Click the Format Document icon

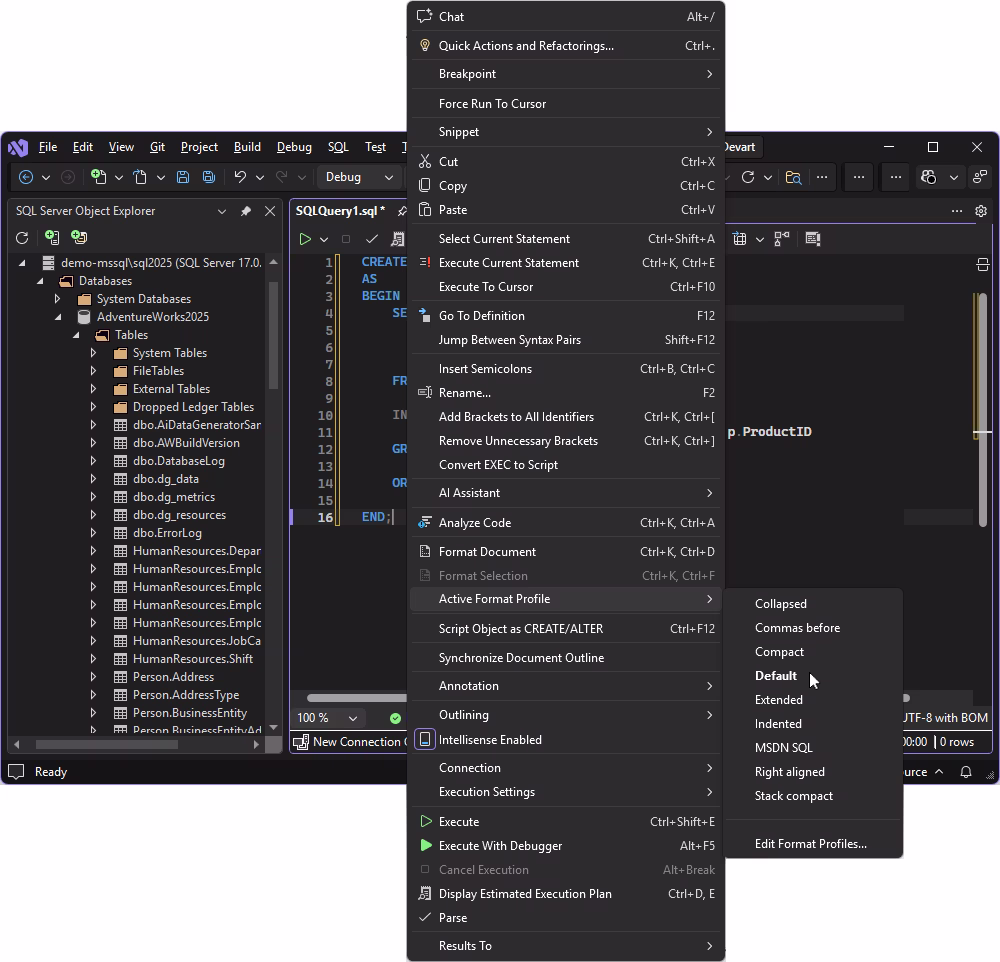click(424, 551)
